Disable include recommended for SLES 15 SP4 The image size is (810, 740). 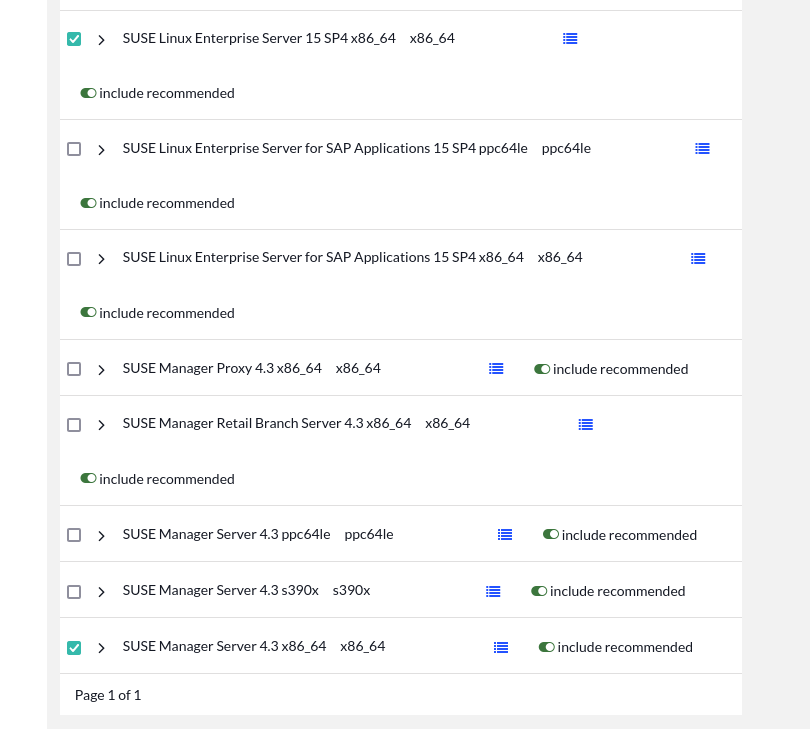[x=88, y=92]
